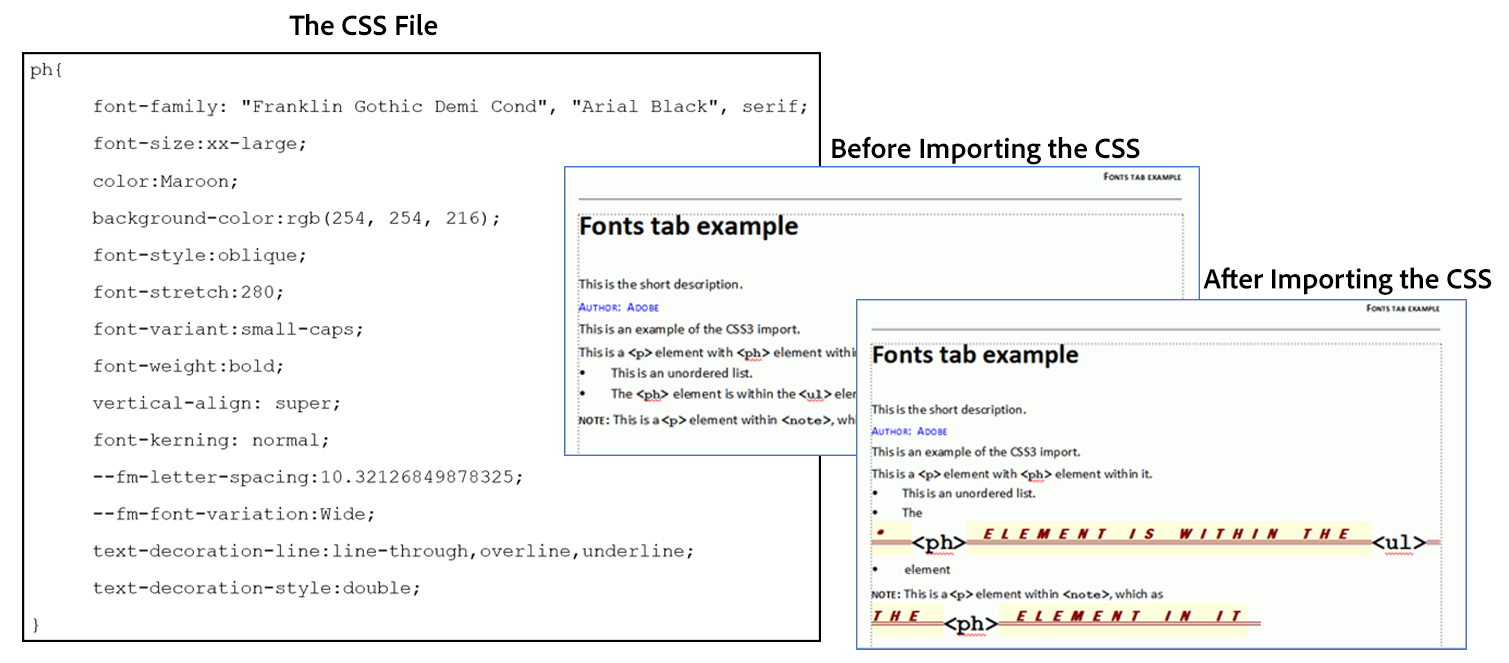The height and width of the screenshot is (663, 1509).
Task: Click the styled "ELEMENT IN IT" maroon text
Action: pos(1120,617)
